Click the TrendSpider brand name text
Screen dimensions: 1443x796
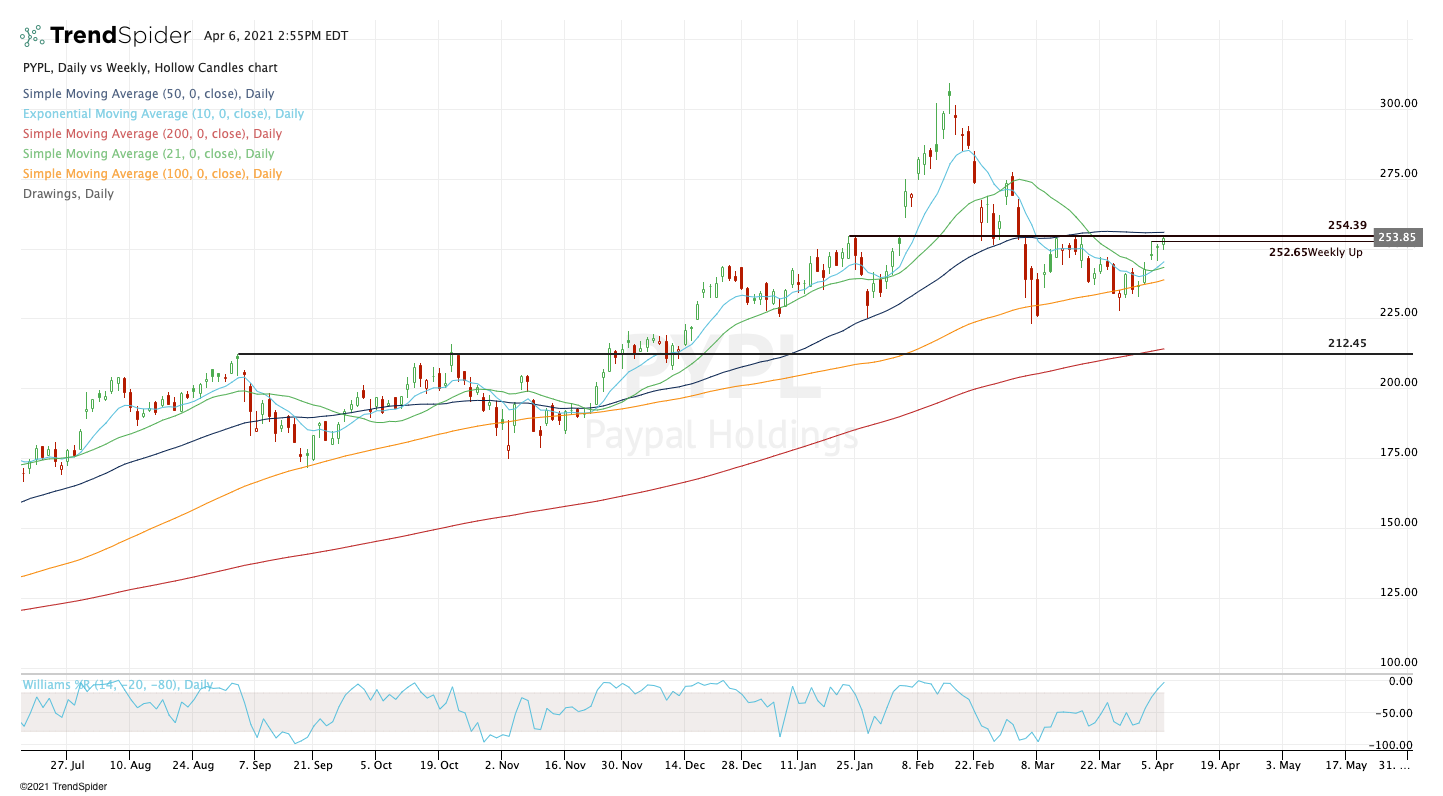coord(120,36)
